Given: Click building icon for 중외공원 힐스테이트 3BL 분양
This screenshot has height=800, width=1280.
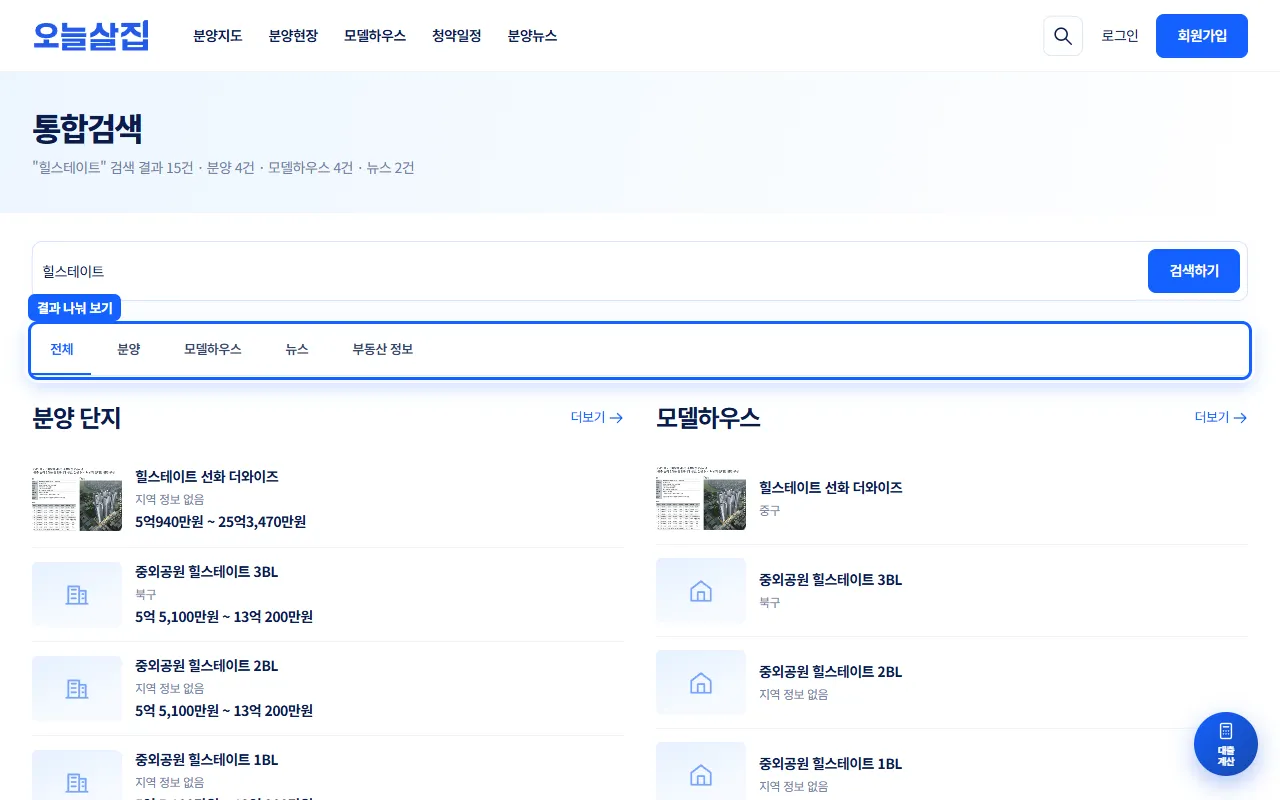Looking at the screenshot, I should click(77, 595).
